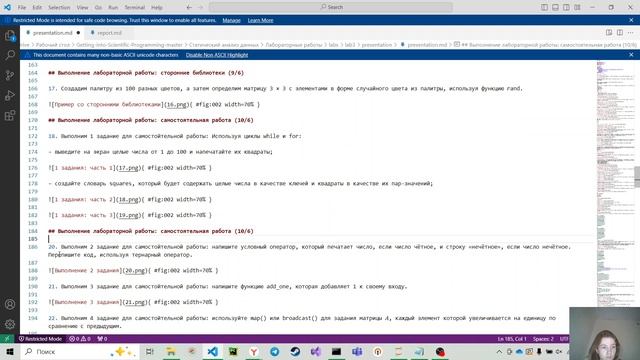Image resolution: width=640 pixels, height=360 pixels.
Task: Open markdown preview to the side
Action: (609, 33)
